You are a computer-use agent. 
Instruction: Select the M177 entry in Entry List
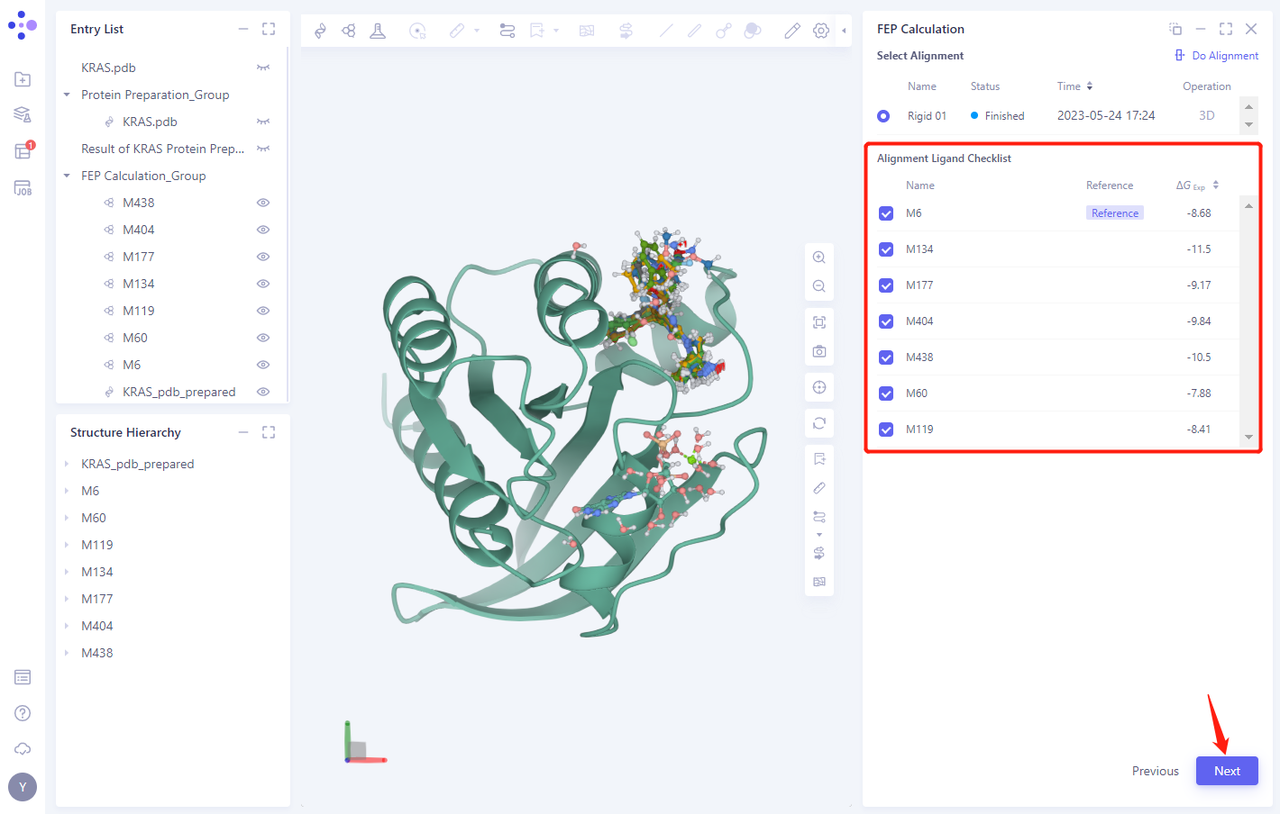coord(138,257)
